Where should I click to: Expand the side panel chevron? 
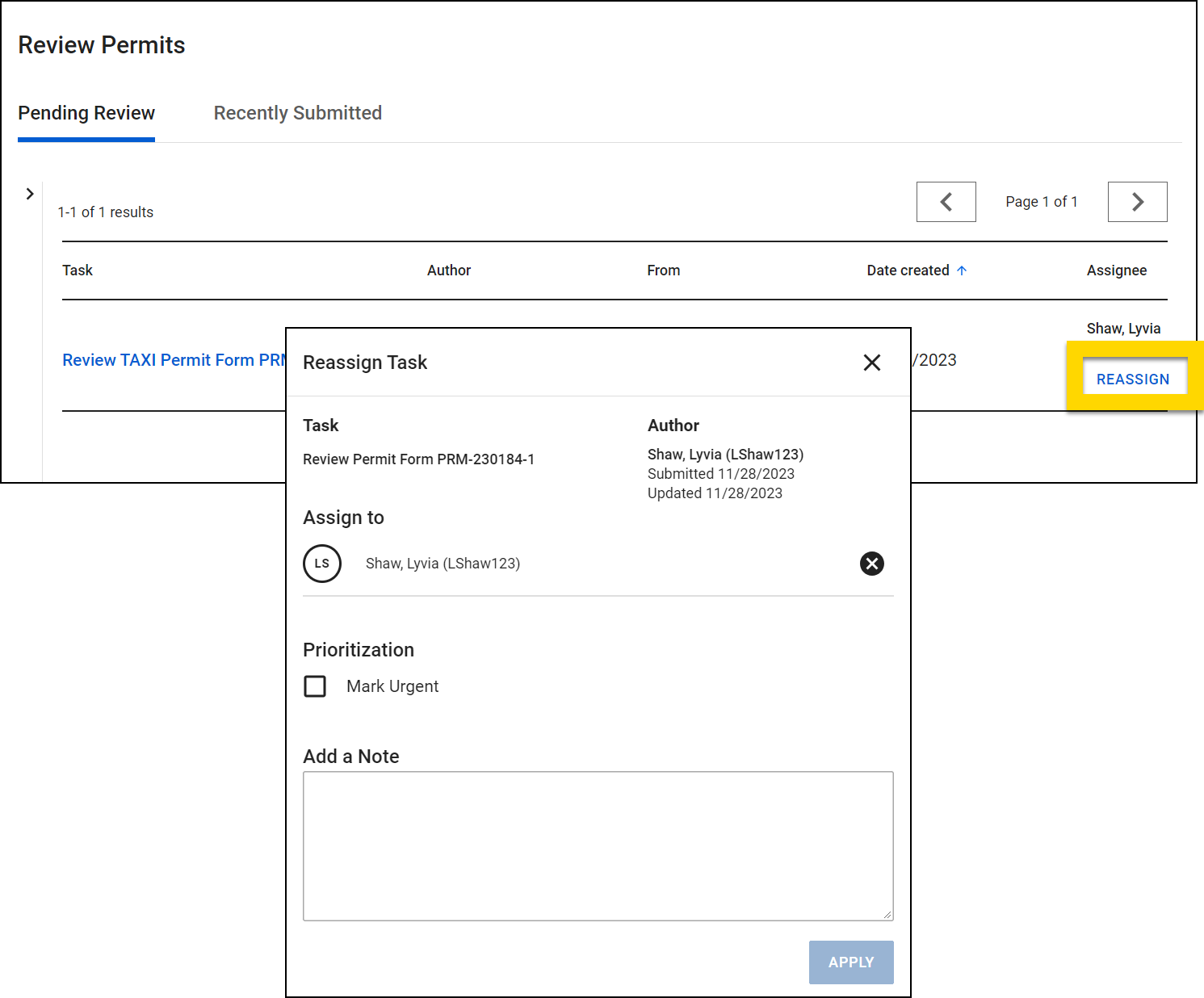[30, 194]
